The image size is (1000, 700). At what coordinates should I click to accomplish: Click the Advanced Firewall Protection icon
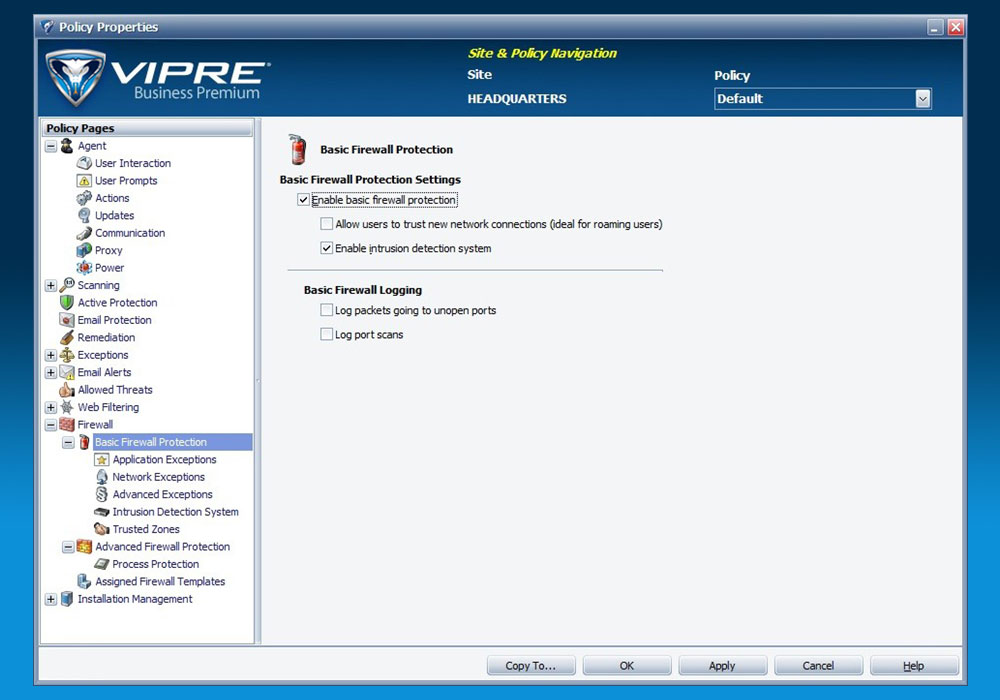click(x=84, y=546)
